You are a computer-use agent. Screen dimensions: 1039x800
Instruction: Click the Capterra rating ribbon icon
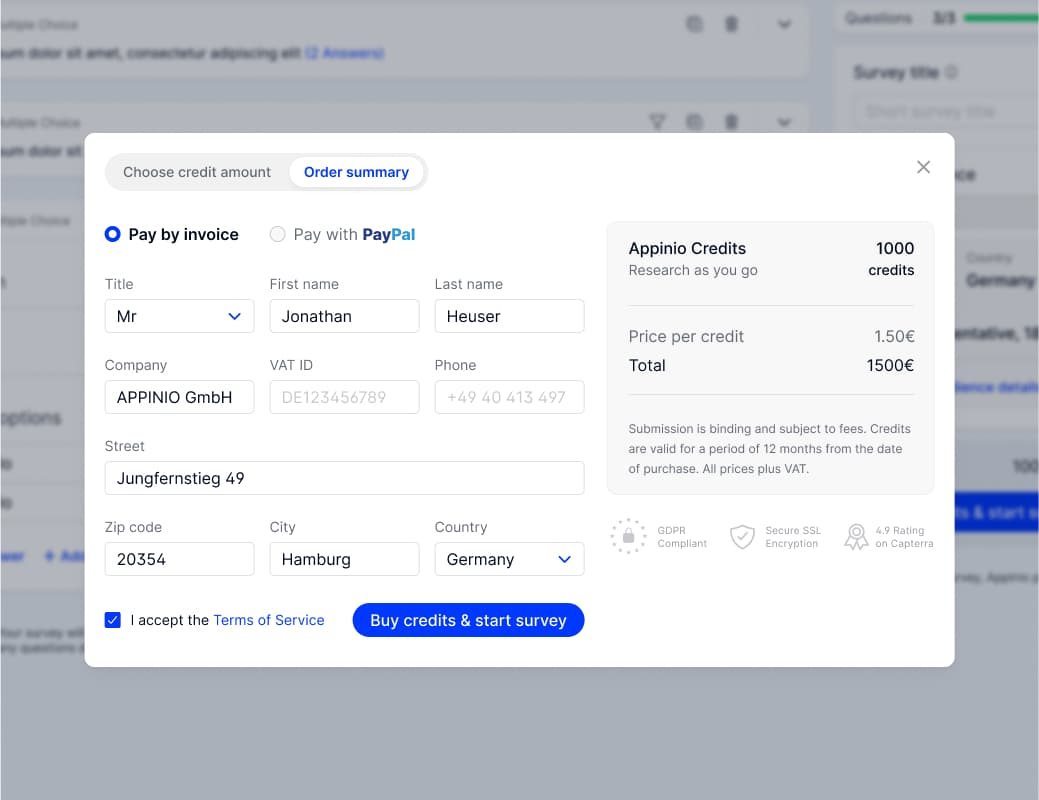(x=856, y=536)
